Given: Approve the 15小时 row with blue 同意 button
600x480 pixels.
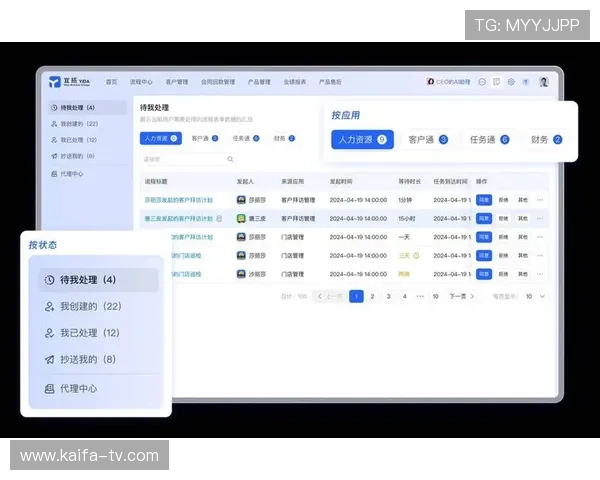Looking at the screenshot, I should pyautogui.click(x=484, y=219).
